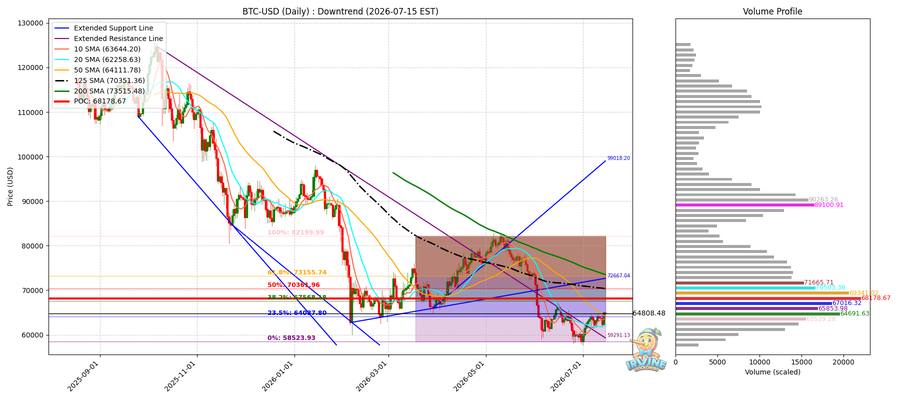Click the magenta 89100.91 volume bar
Viewport: 900px width, 400px height.
[x=744, y=205]
